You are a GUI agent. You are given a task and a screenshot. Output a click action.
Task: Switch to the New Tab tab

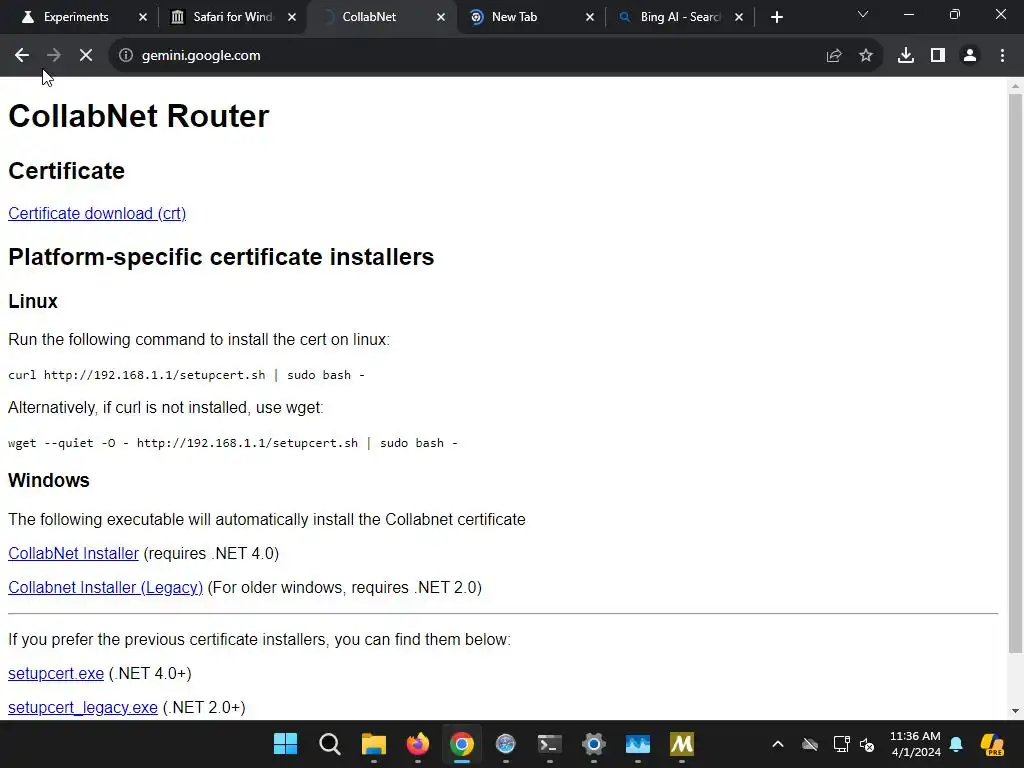pyautogui.click(x=514, y=17)
